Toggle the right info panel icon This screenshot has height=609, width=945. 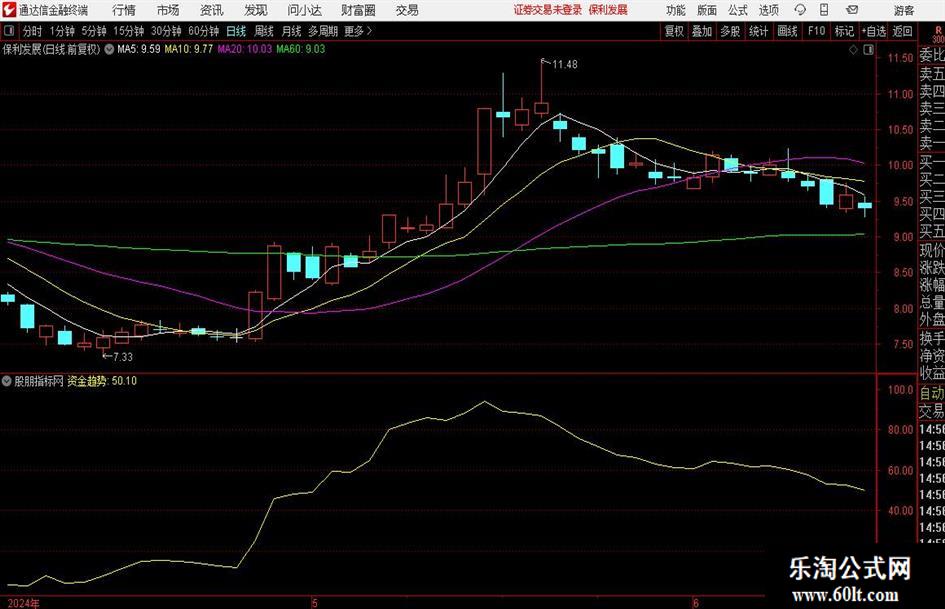click(x=868, y=50)
